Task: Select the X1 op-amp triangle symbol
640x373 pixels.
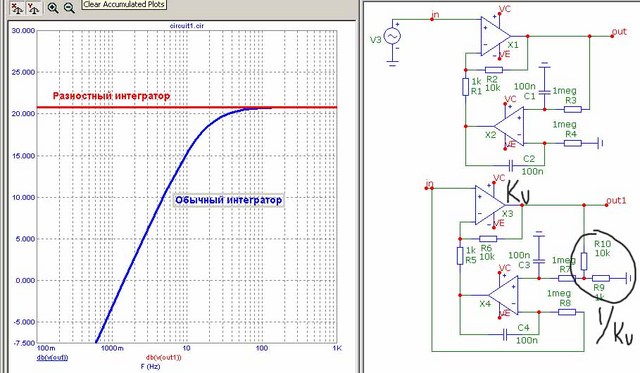Action: [x=495, y=37]
